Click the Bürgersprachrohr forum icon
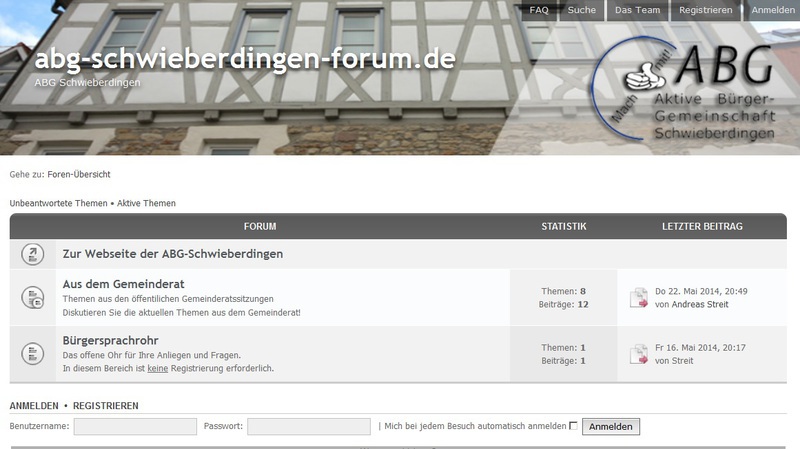The image size is (800, 449). click(x=33, y=354)
